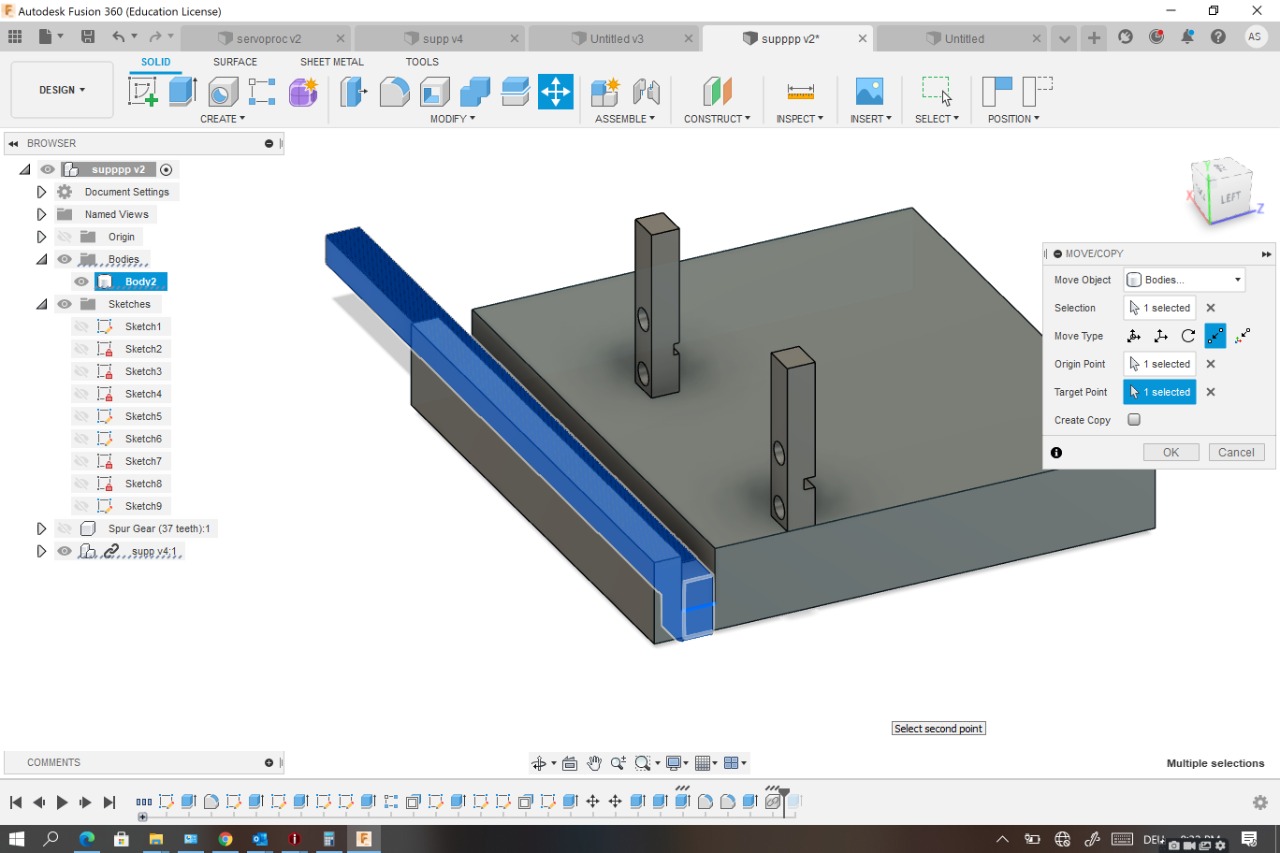Image resolution: width=1280 pixels, height=853 pixels.
Task: Choose the Hole tool icon
Action: 222,92
